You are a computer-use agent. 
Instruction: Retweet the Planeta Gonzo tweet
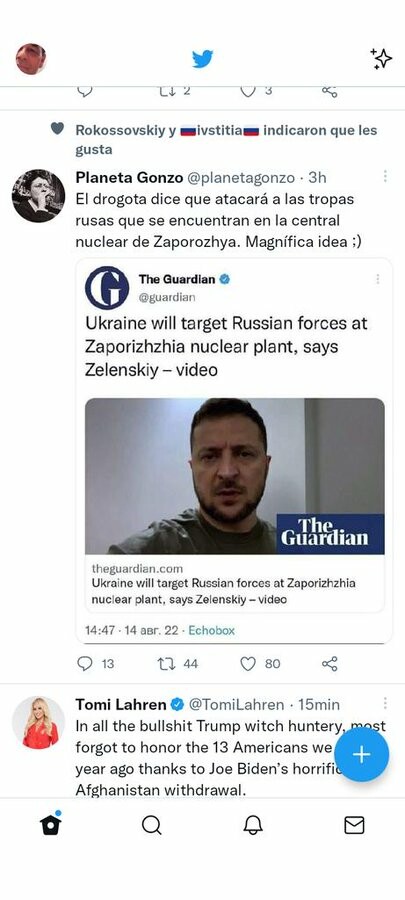tap(166, 664)
